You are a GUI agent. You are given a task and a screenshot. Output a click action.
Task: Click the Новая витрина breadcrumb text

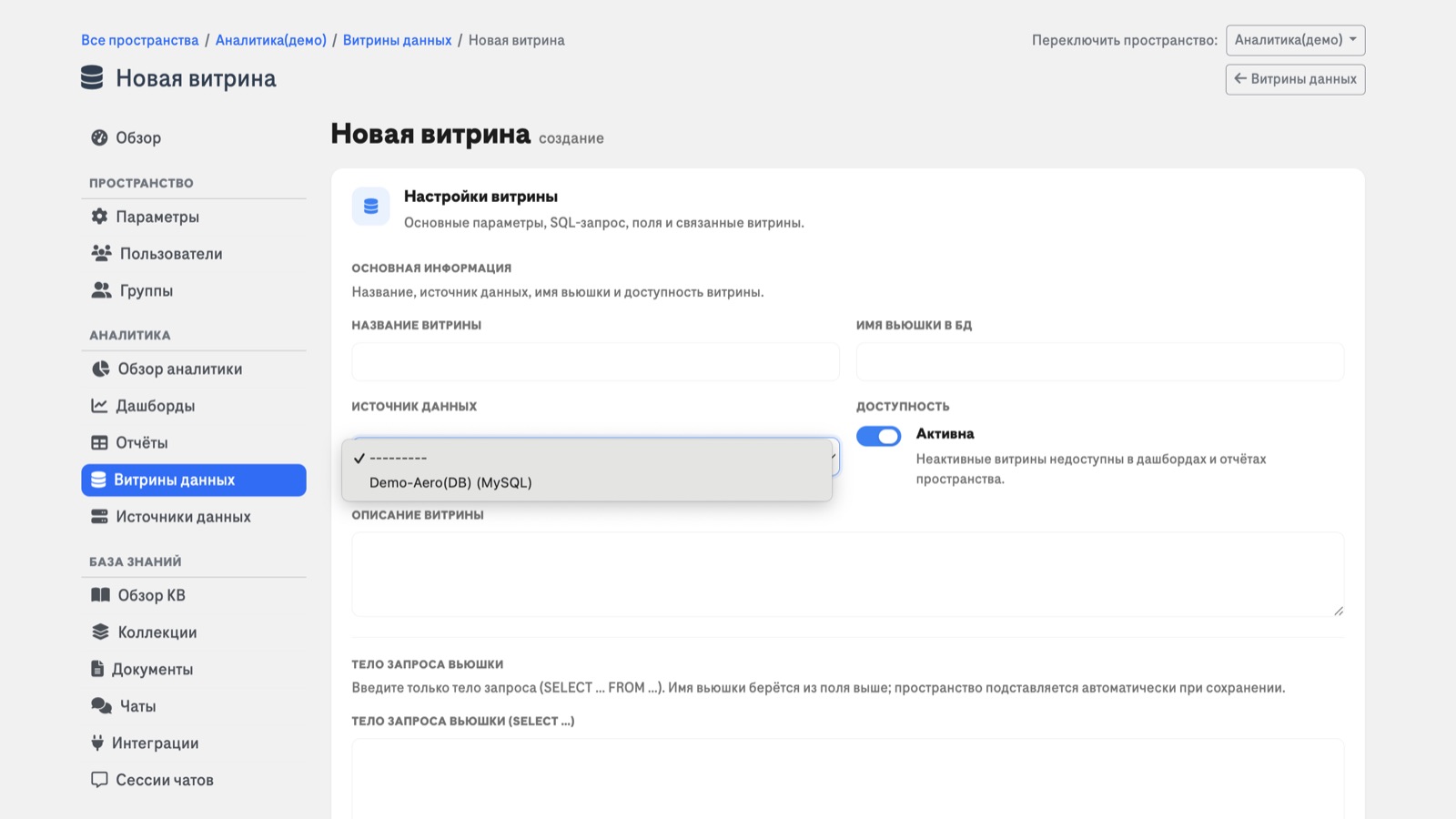pyautogui.click(x=516, y=40)
